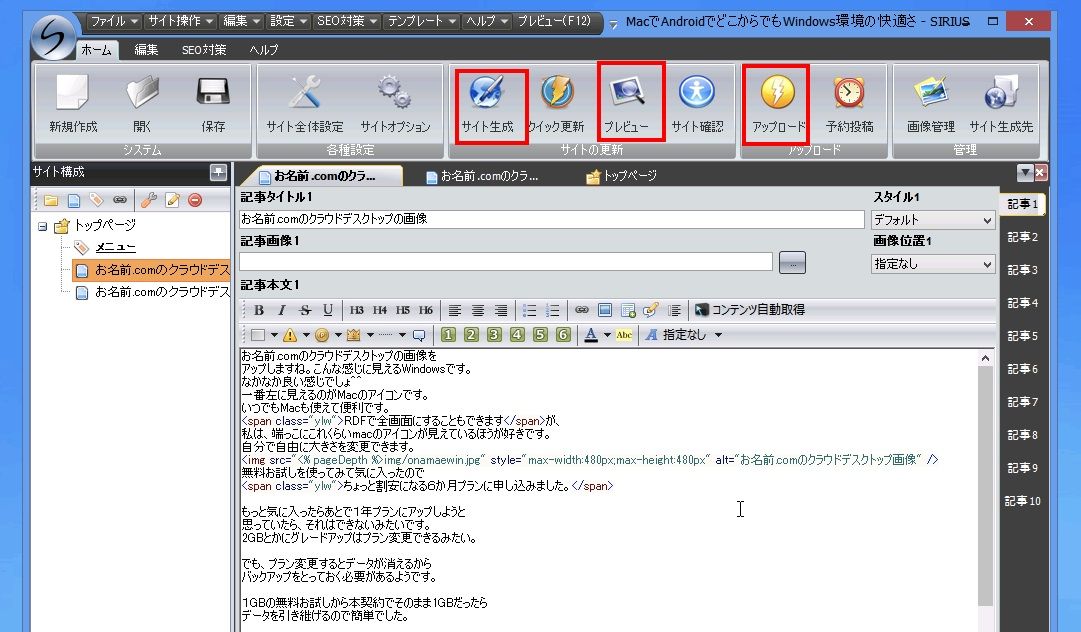Image resolution: width=1081 pixels, height=632 pixels.
Task: Open the SEO対策 menu in title bar
Action: 347,21
